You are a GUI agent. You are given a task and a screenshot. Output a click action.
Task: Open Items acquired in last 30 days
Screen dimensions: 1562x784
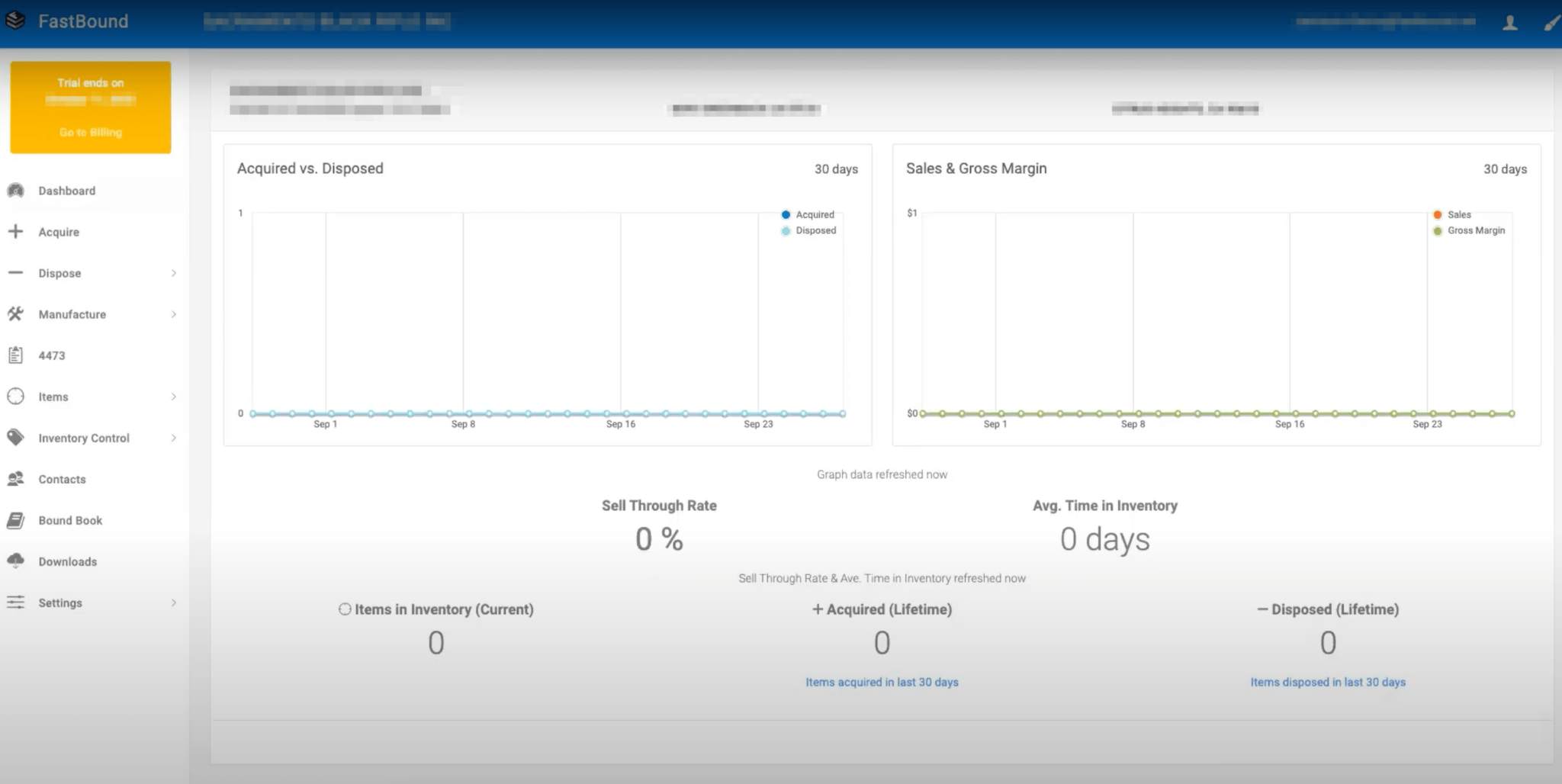click(x=882, y=682)
